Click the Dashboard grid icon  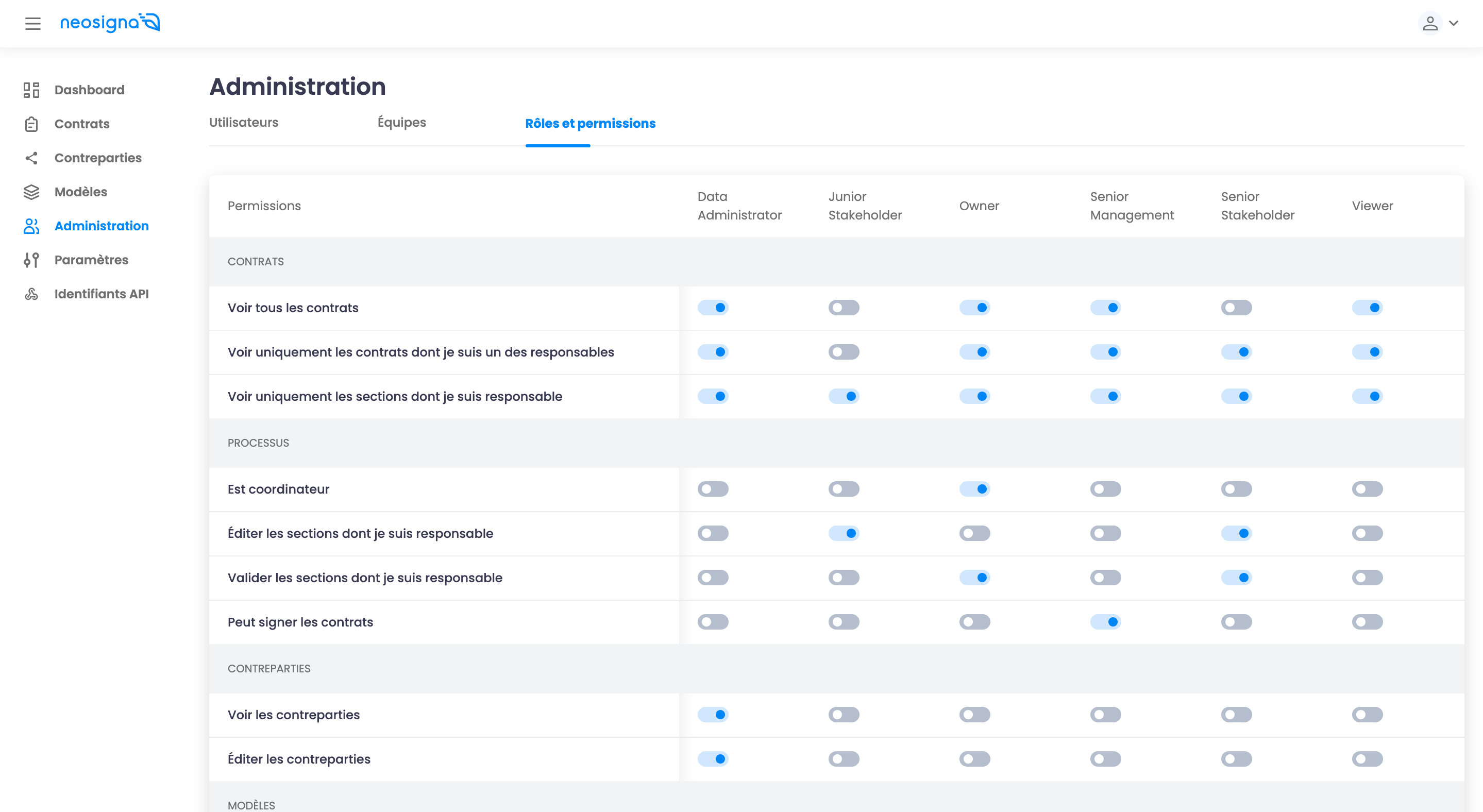coord(31,90)
